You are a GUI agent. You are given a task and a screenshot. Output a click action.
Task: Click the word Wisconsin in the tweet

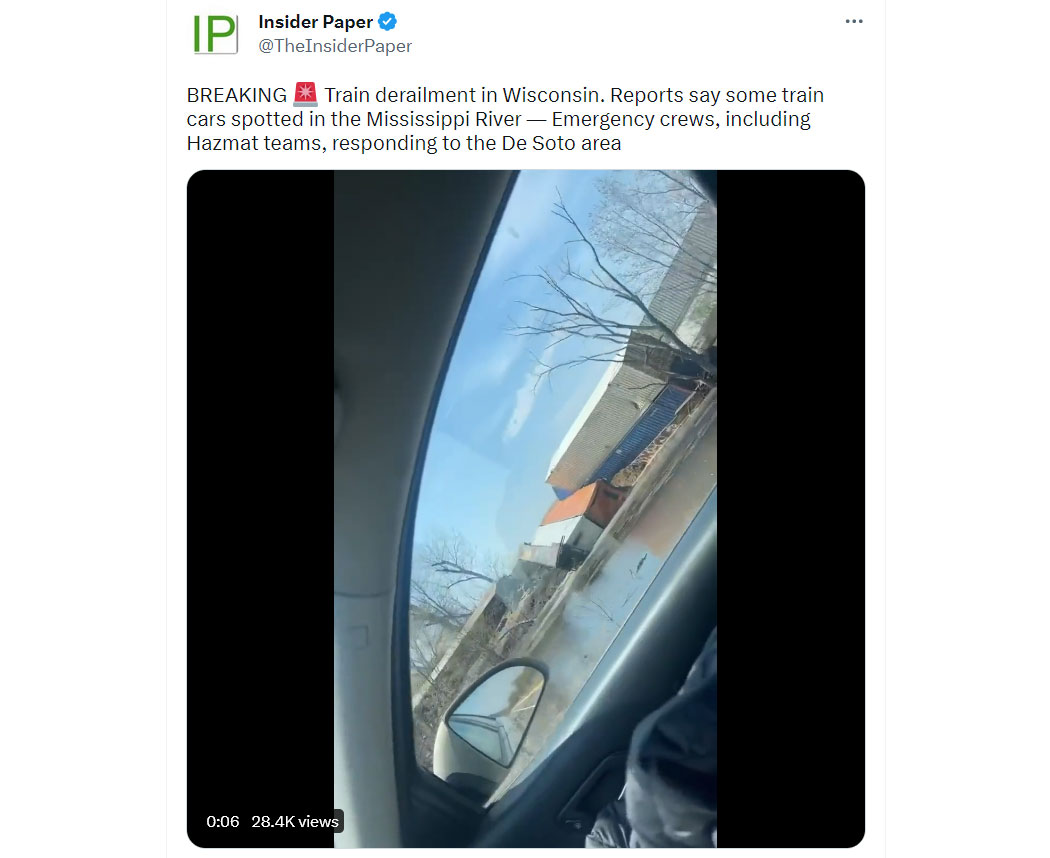pos(550,95)
